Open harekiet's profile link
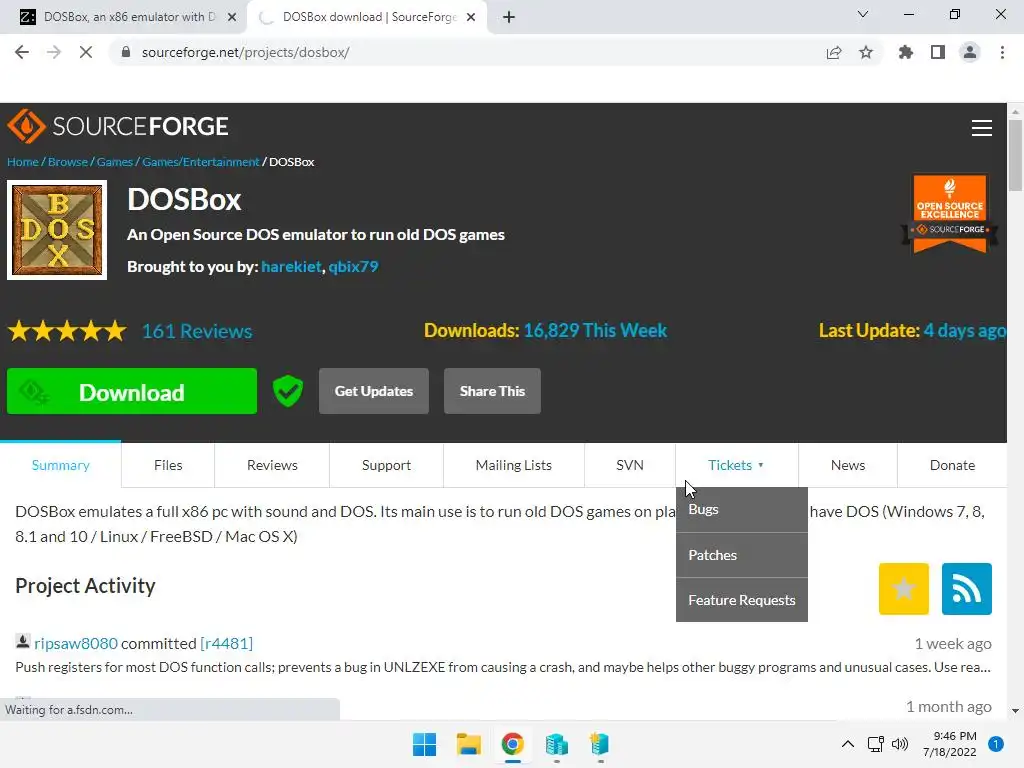Image resolution: width=1024 pixels, height=768 pixels. click(x=291, y=266)
